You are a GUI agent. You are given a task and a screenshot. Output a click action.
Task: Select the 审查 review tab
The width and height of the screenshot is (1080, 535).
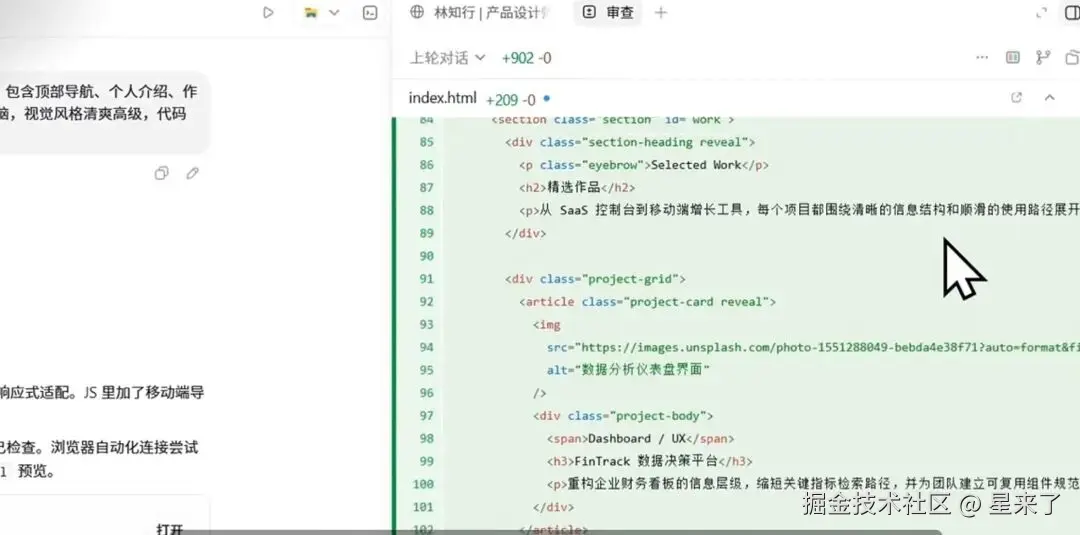[608, 12]
